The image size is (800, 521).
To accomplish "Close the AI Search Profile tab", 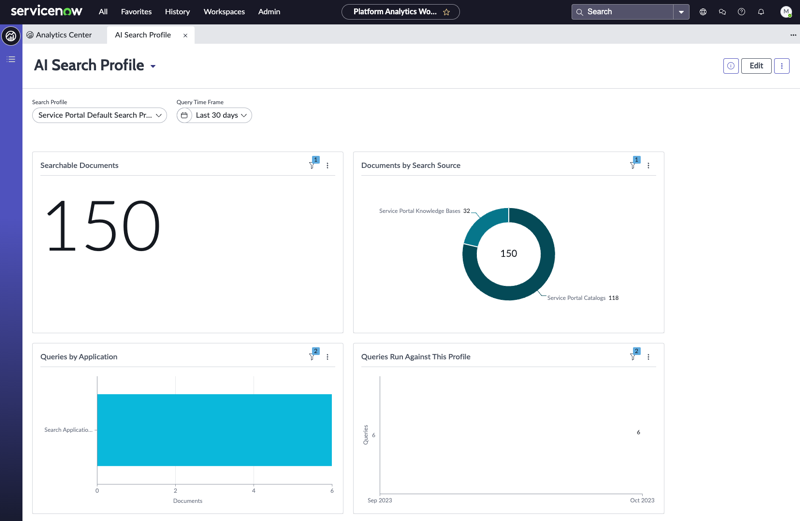I will (185, 35).
